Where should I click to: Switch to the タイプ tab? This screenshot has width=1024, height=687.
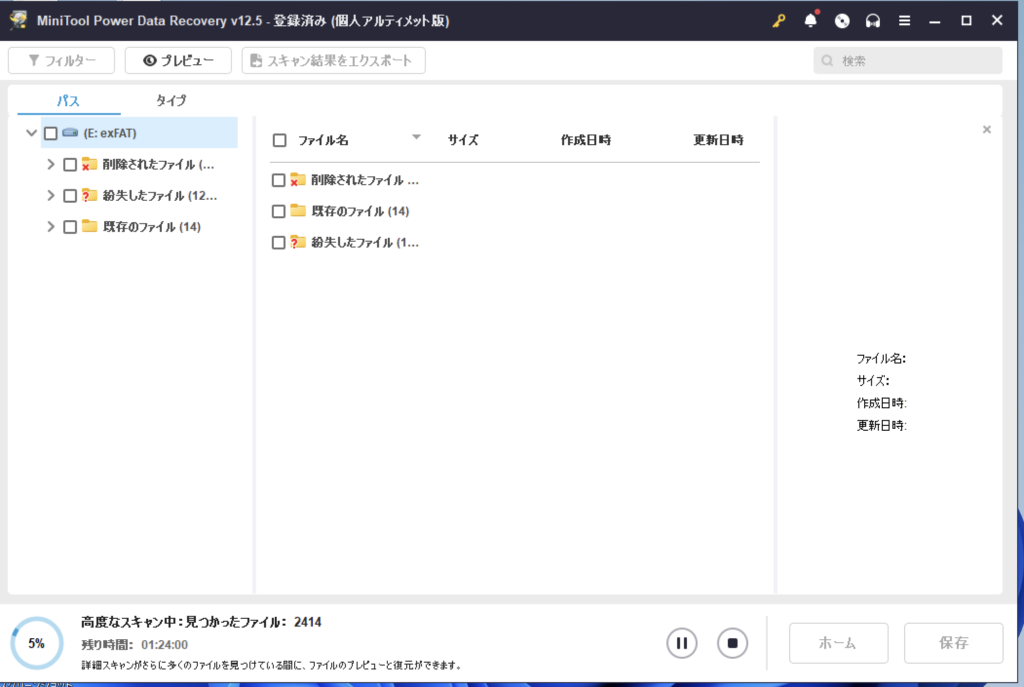click(171, 101)
